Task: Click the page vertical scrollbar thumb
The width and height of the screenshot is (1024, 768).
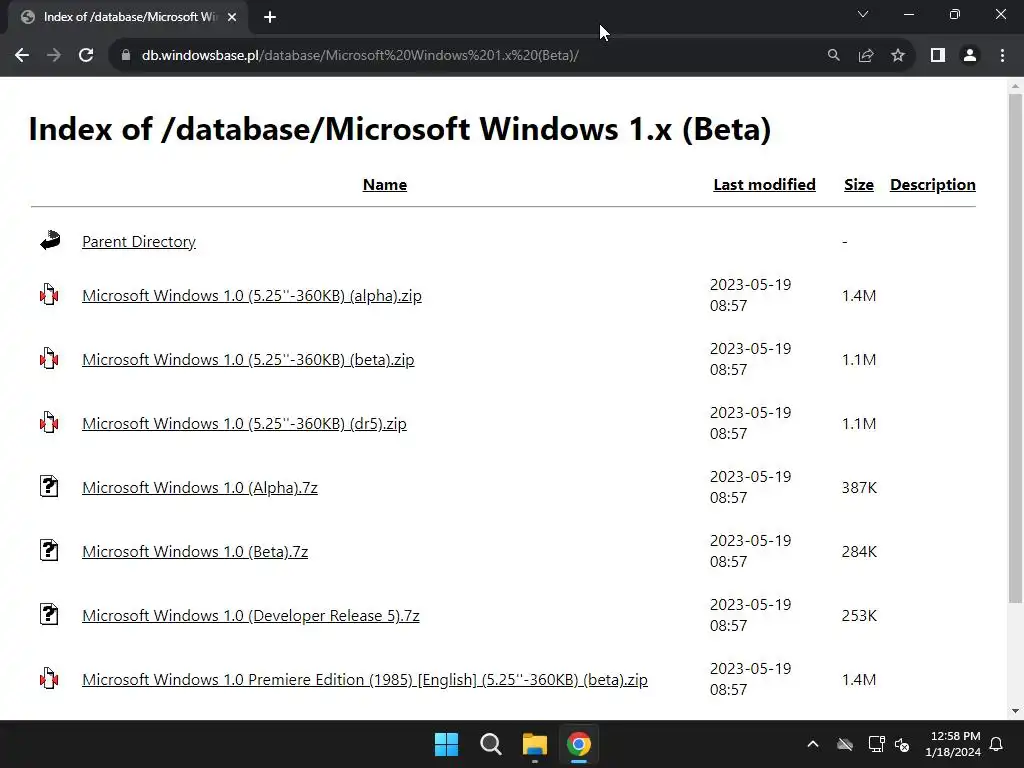Action: click(x=1016, y=348)
